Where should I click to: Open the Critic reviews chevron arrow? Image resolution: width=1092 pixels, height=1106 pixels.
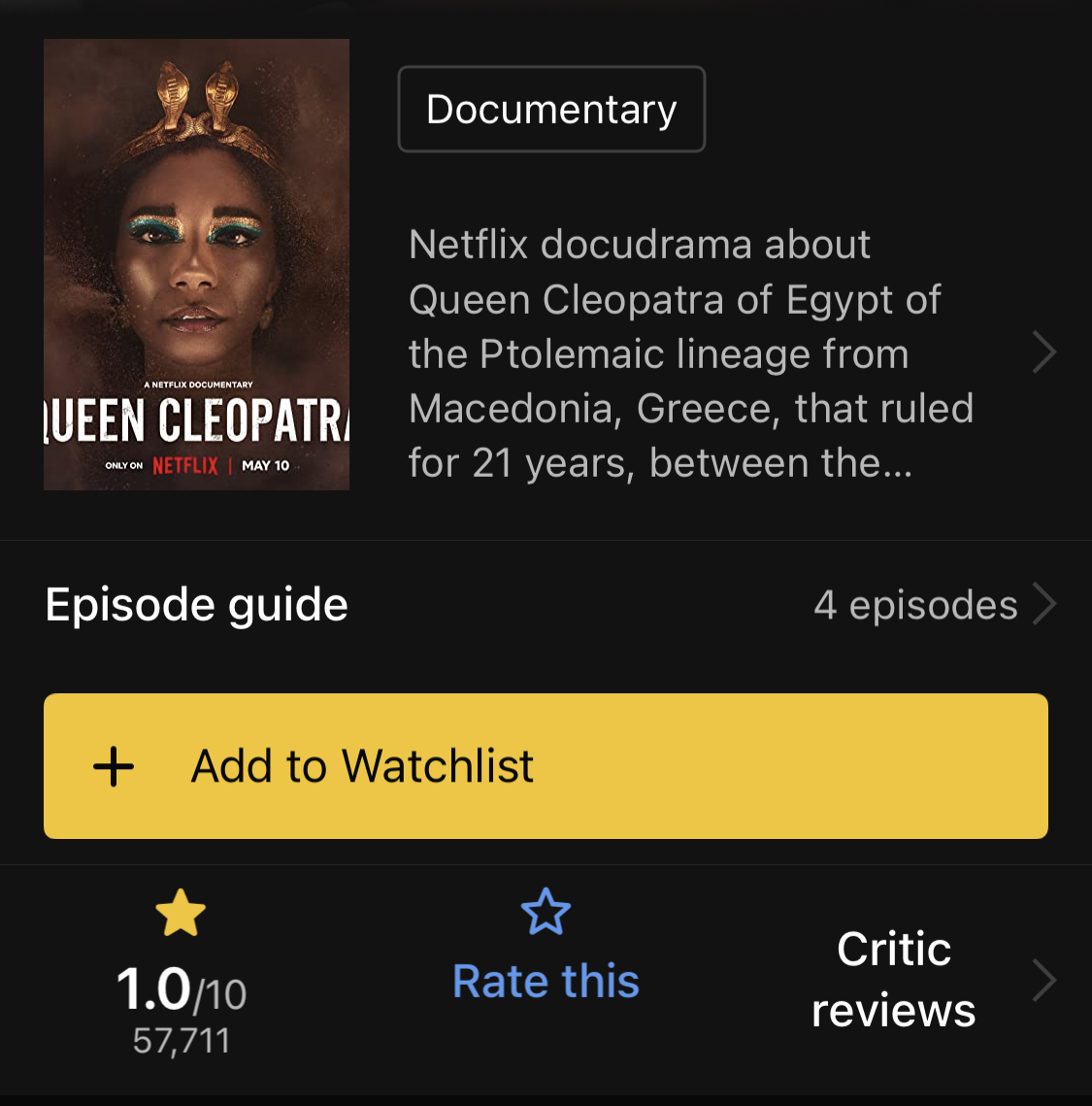[x=1044, y=981]
